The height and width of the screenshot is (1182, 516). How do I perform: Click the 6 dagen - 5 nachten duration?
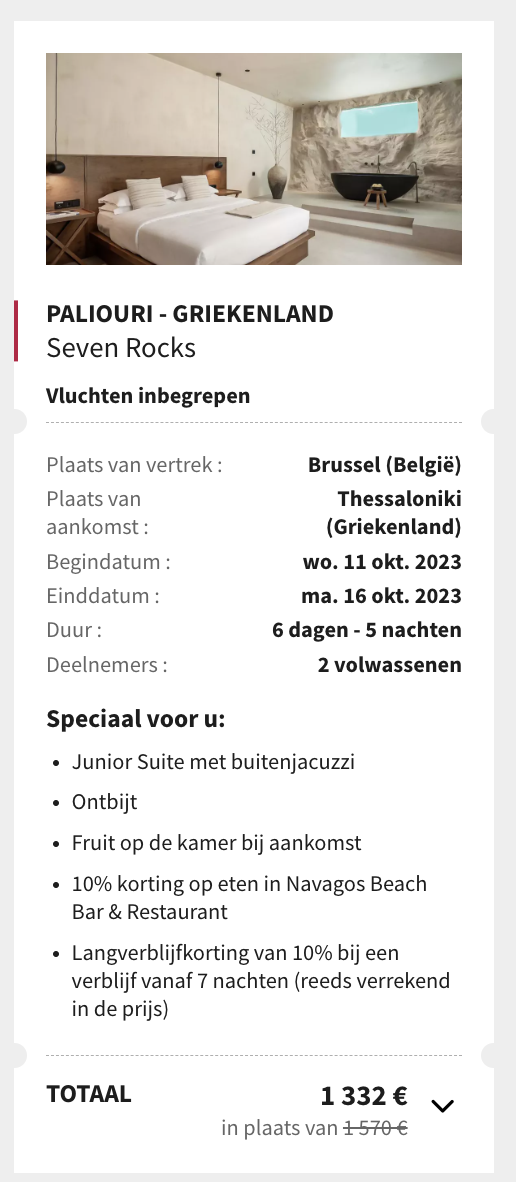pos(367,629)
